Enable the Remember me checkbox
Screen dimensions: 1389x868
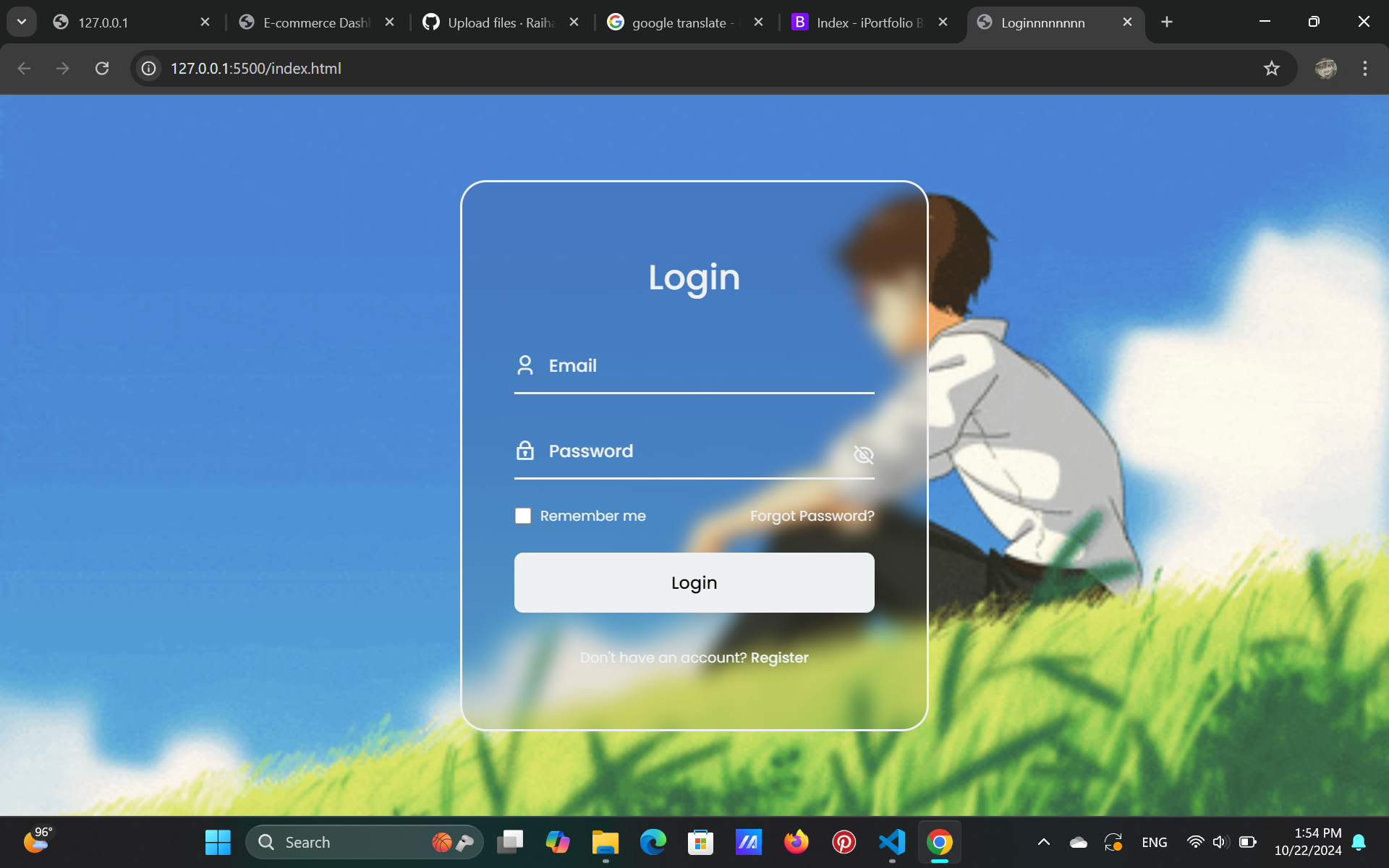[522, 515]
